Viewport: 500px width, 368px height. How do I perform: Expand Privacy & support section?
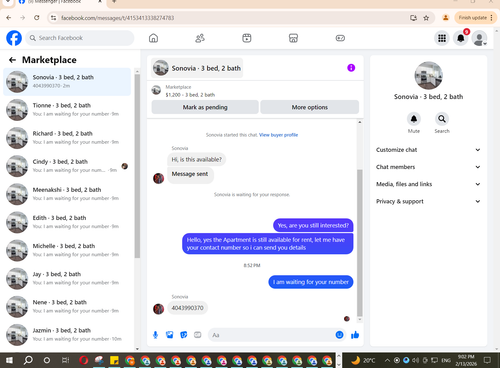[x=428, y=201]
